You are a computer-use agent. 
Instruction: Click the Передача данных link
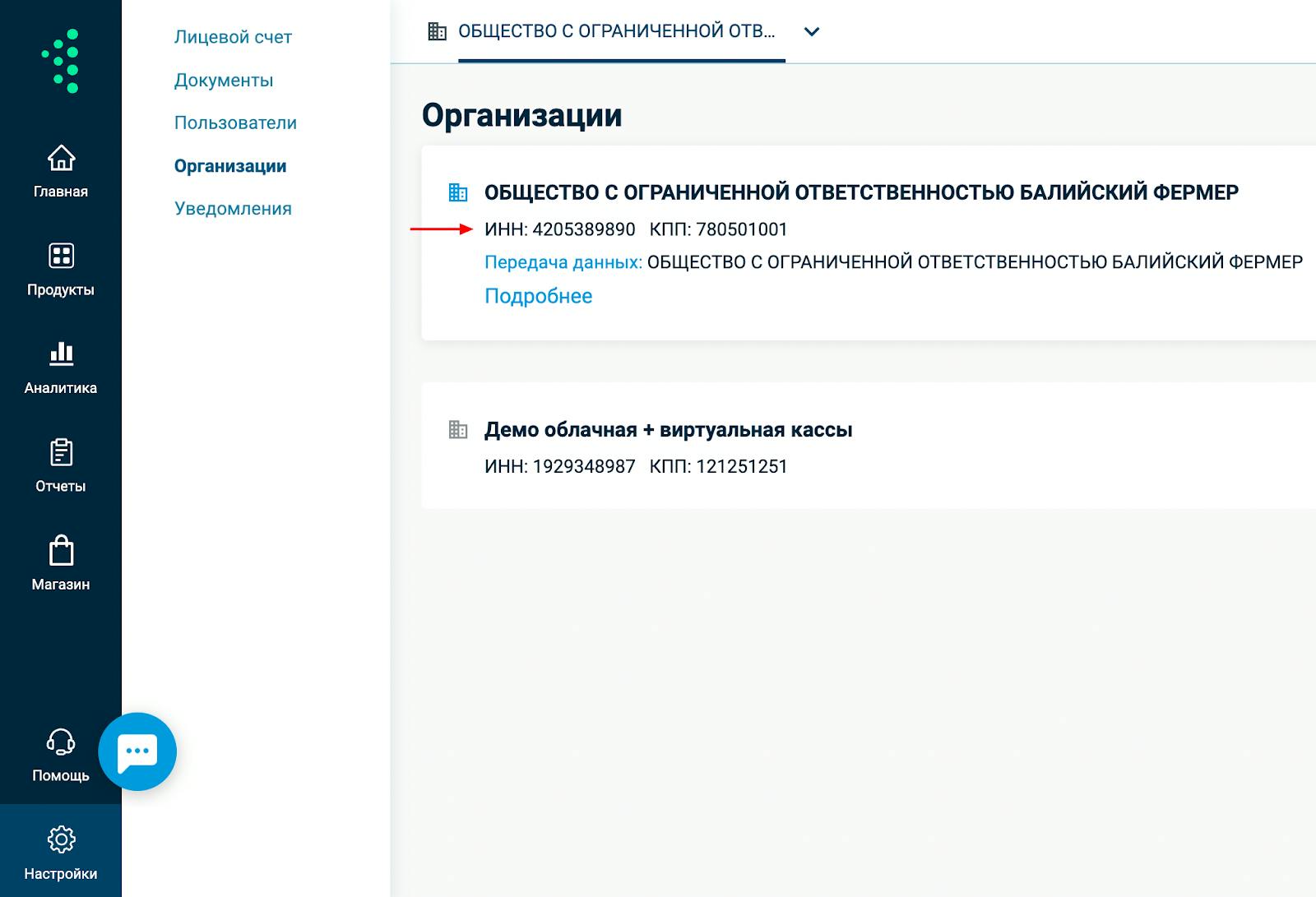[x=563, y=262]
